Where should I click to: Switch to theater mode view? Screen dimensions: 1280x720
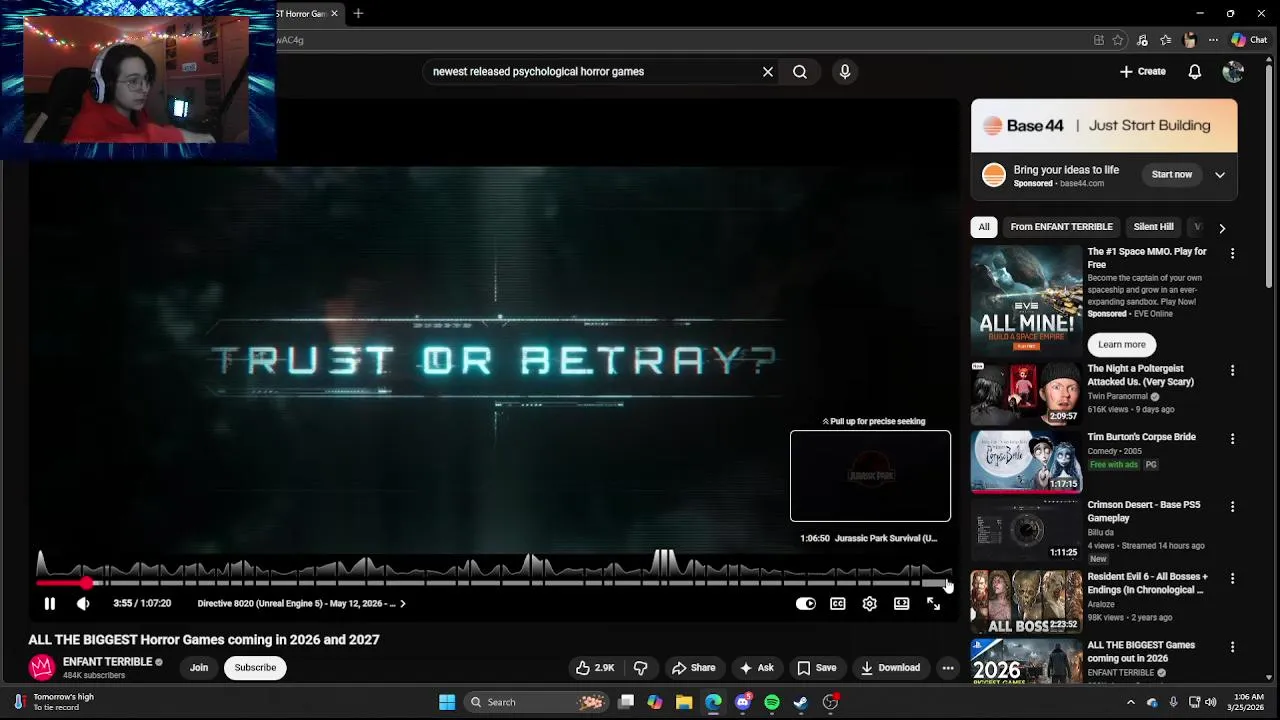click(901, 603)
